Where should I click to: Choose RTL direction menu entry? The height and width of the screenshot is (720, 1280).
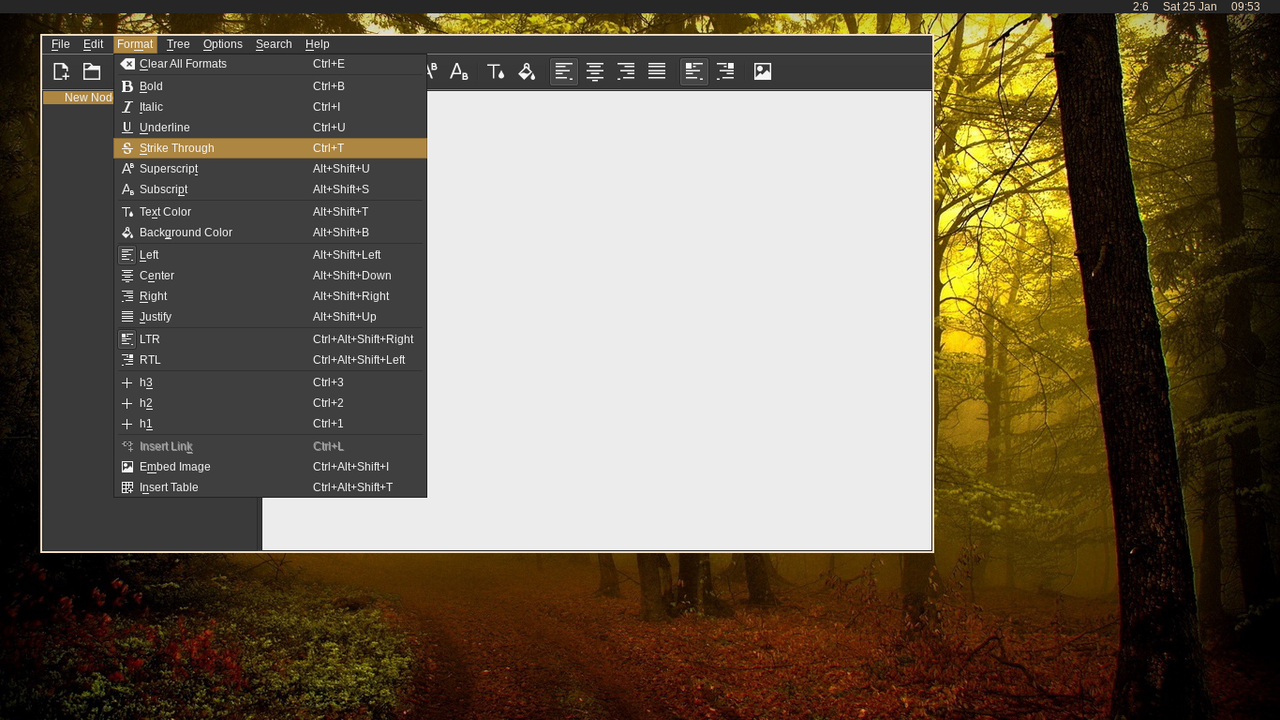tap(270, 360)
